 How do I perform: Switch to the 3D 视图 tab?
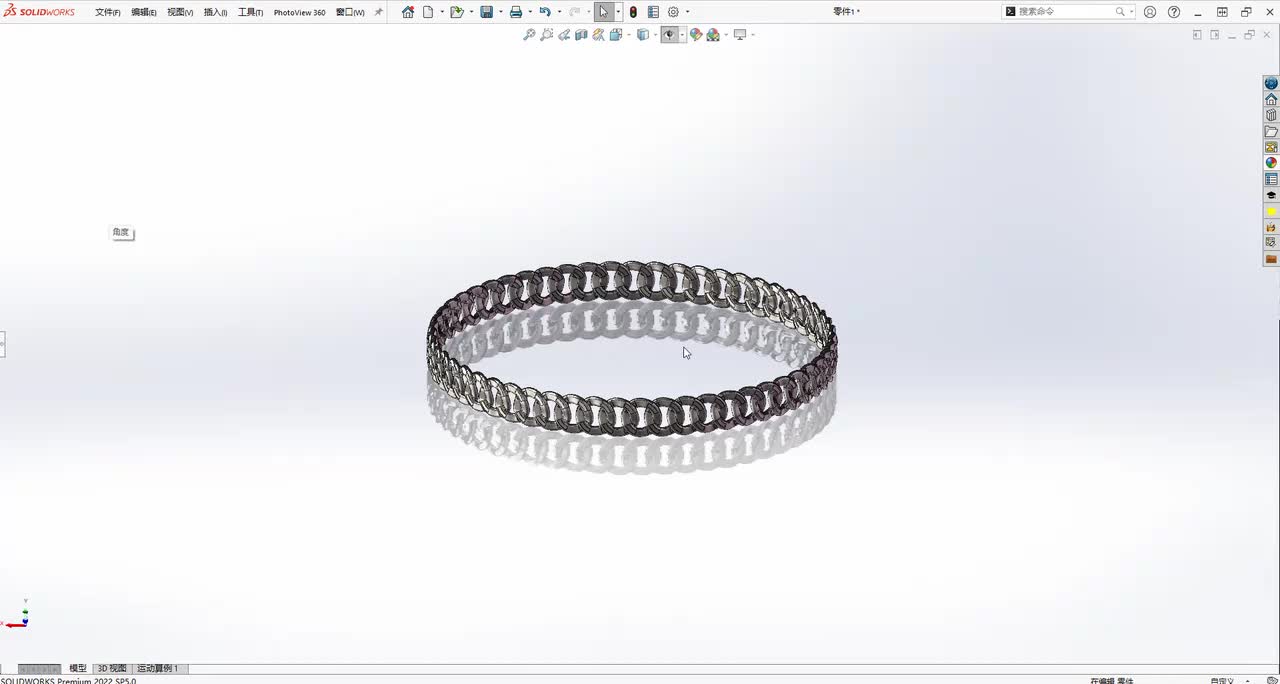pyautogui.click(x=111, y=668)
